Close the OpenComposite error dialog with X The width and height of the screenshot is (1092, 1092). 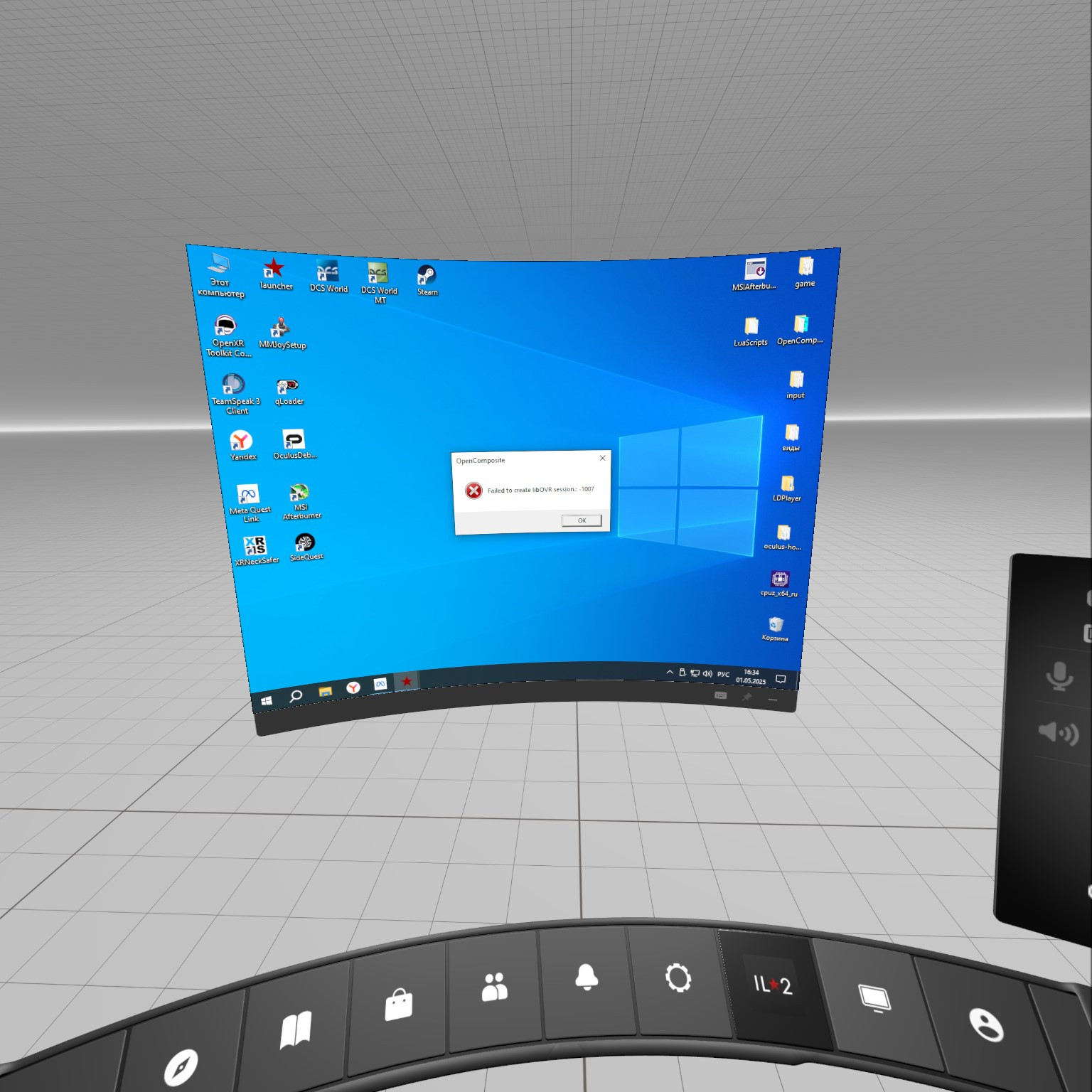602,458
